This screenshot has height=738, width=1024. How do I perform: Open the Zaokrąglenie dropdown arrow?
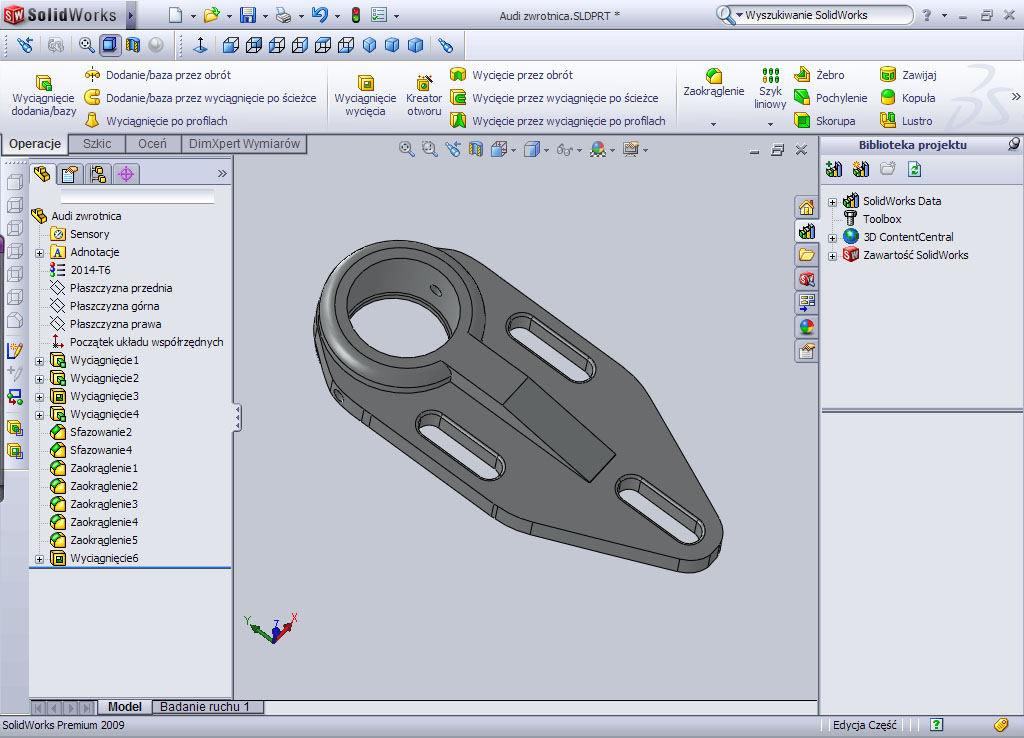pos(713,123)
